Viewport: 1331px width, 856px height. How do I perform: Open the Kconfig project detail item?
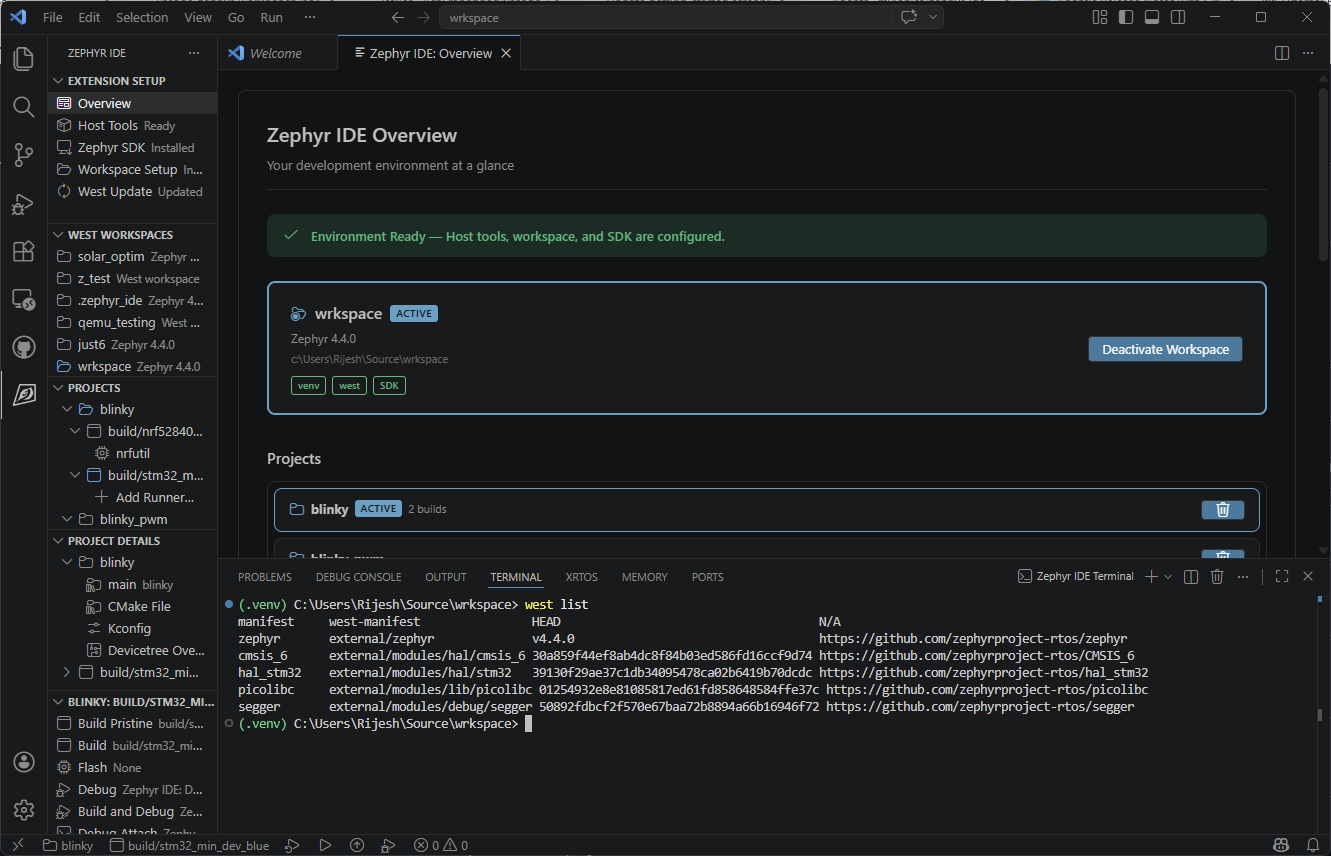[132, 628]
